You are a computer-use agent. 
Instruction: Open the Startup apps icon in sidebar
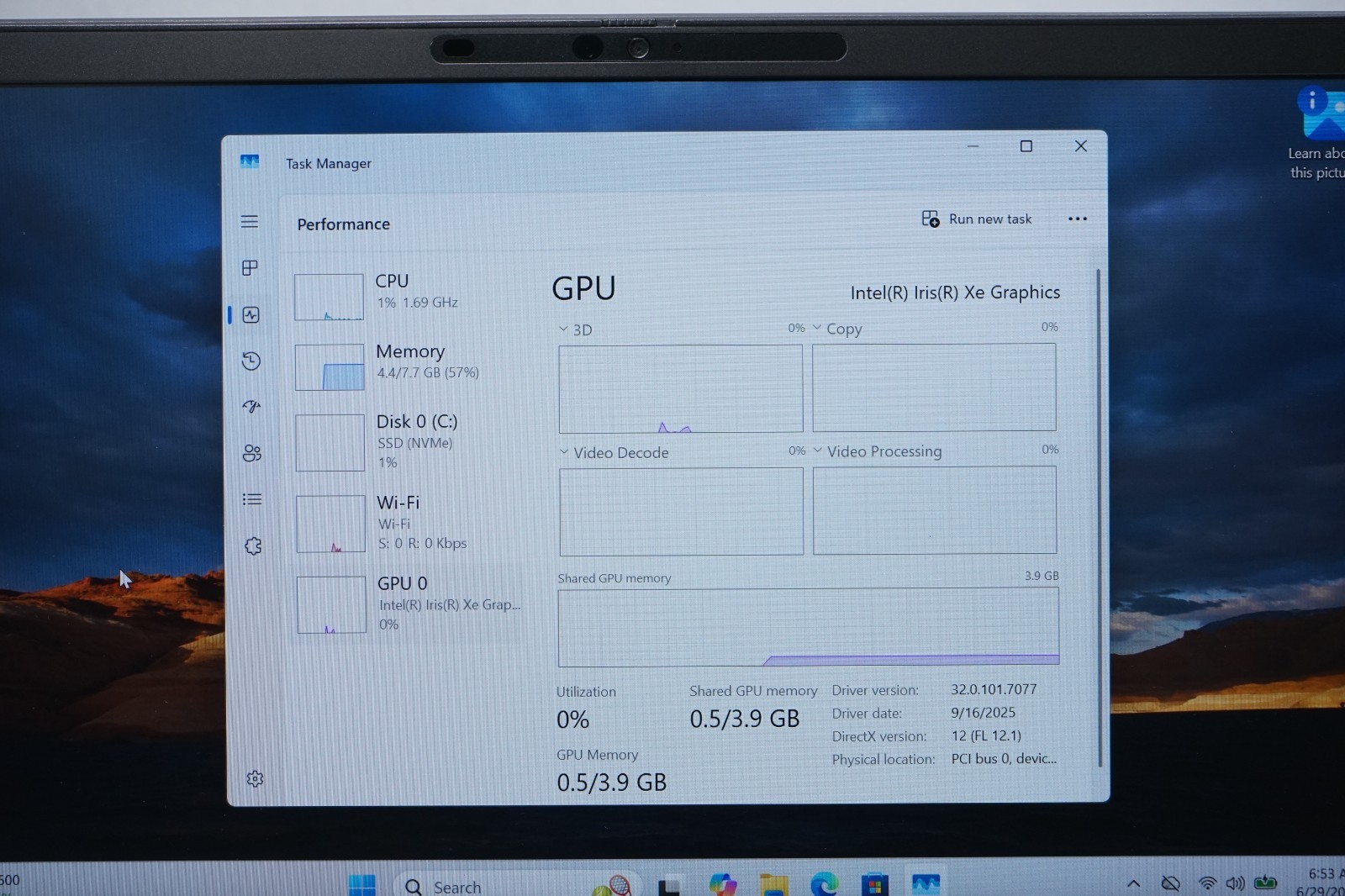tap(251, 407)
